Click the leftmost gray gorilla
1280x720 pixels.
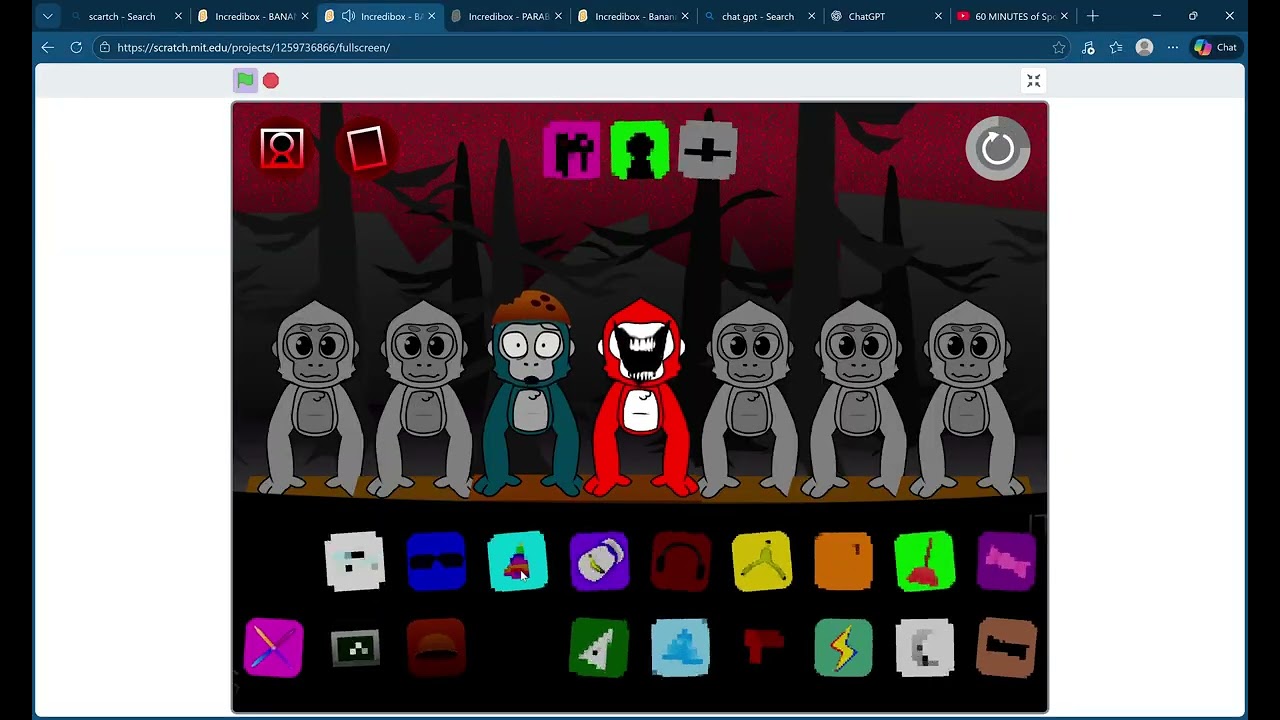(x=315, y=398)
